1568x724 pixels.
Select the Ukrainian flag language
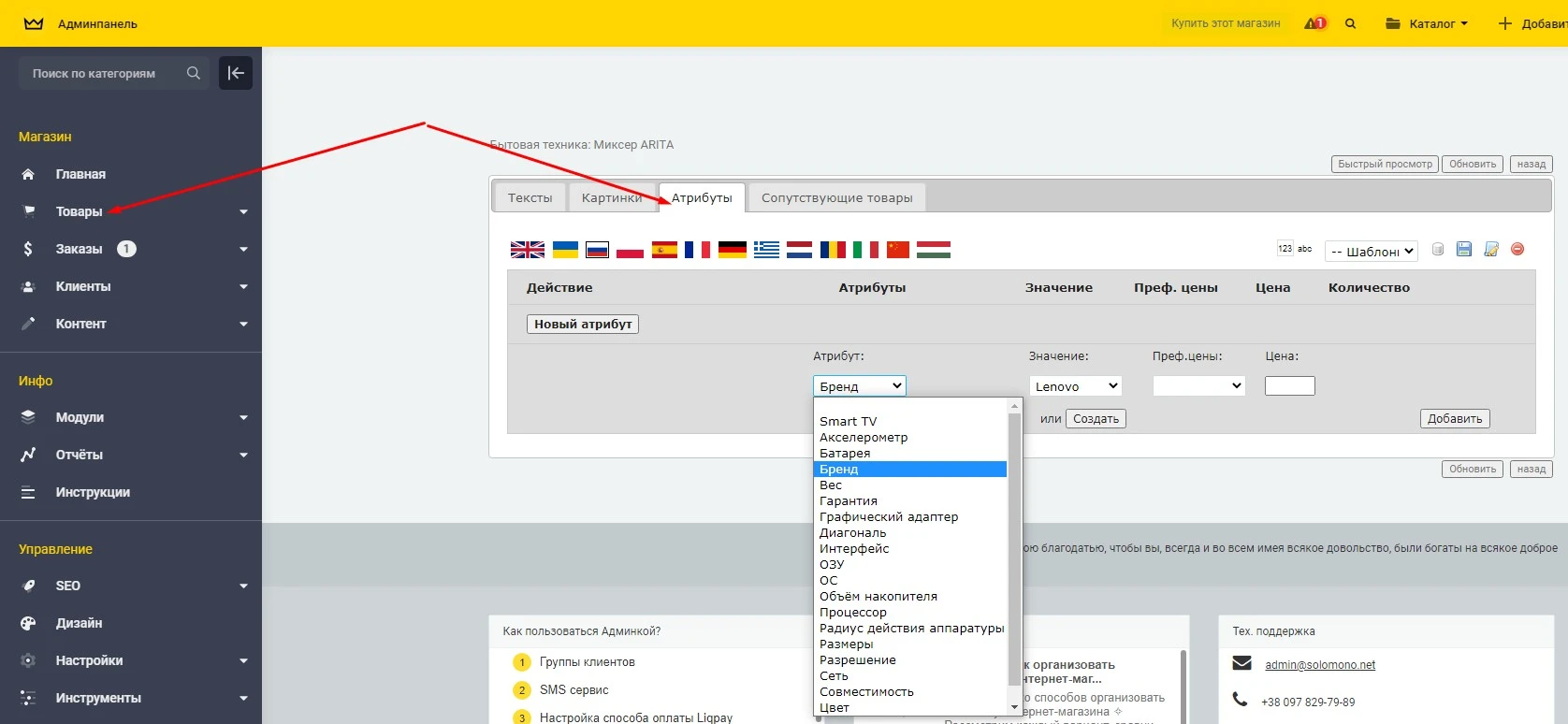[x=565, y=250]
